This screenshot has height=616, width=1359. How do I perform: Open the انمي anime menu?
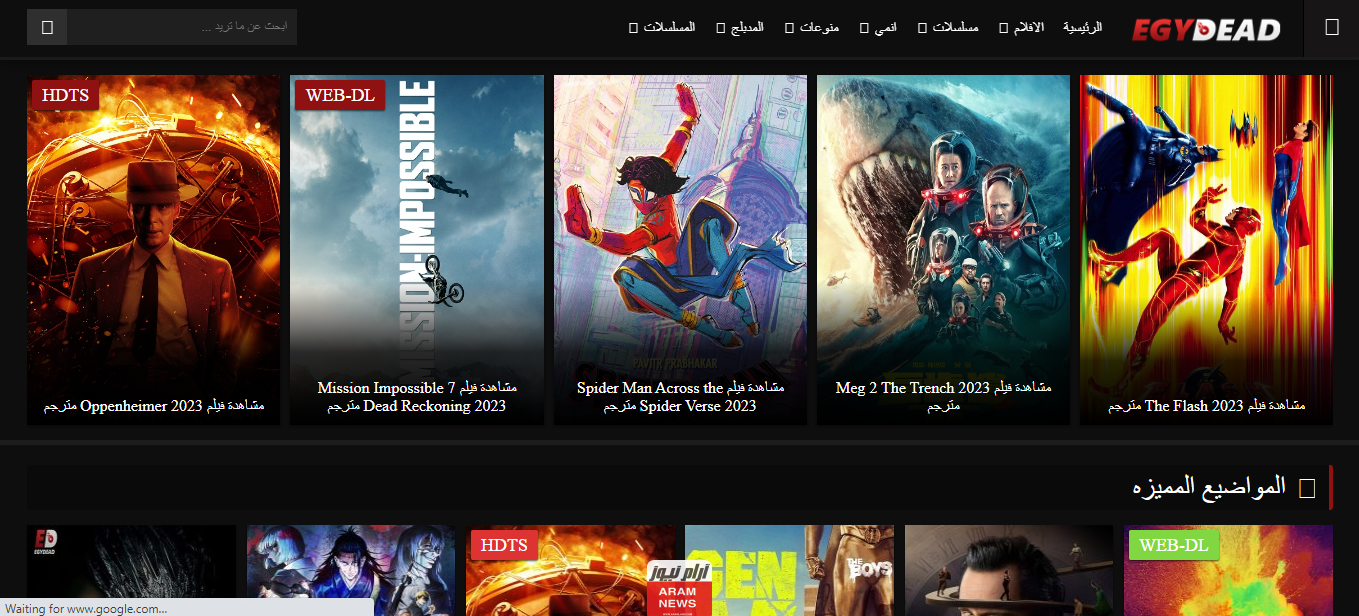(886, 27)
